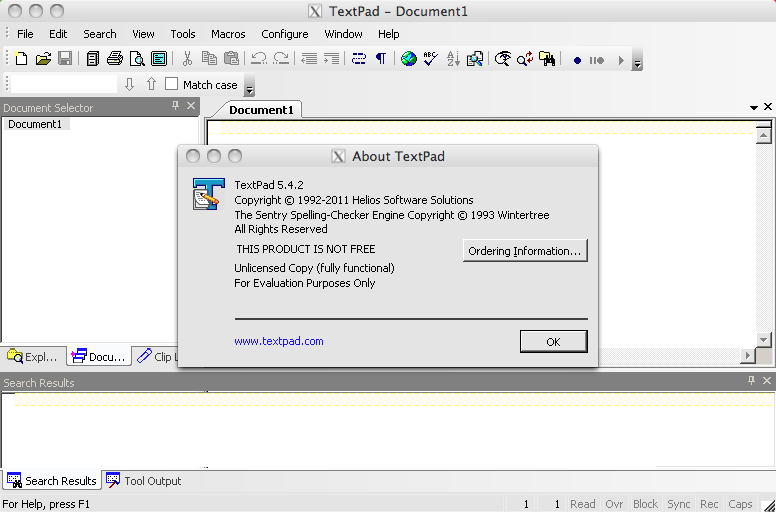Increase indent toolbar icon
This screenshot has height=512, width=776.
(x=331, y=58)
